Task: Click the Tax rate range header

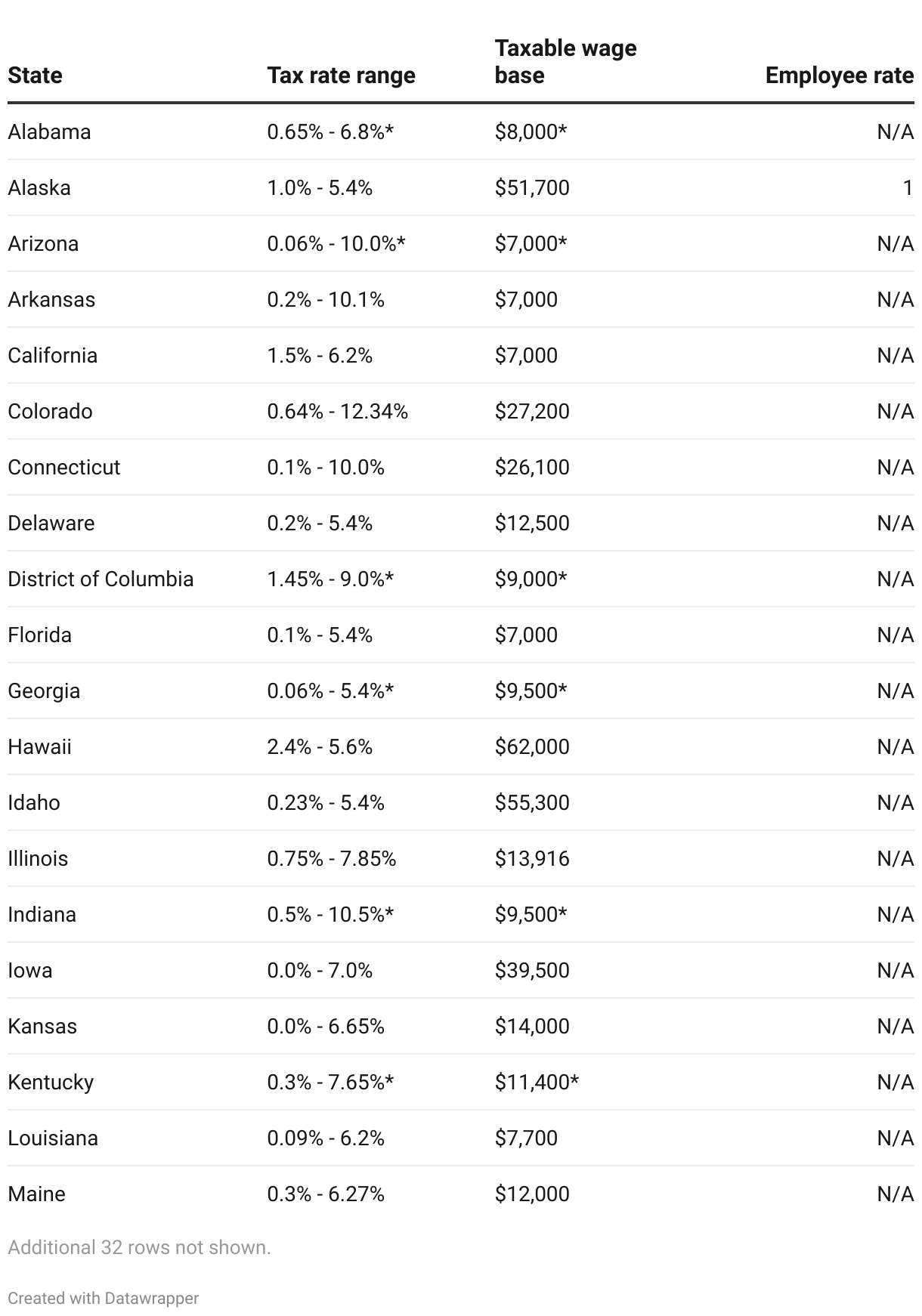Action: [341, 76]
